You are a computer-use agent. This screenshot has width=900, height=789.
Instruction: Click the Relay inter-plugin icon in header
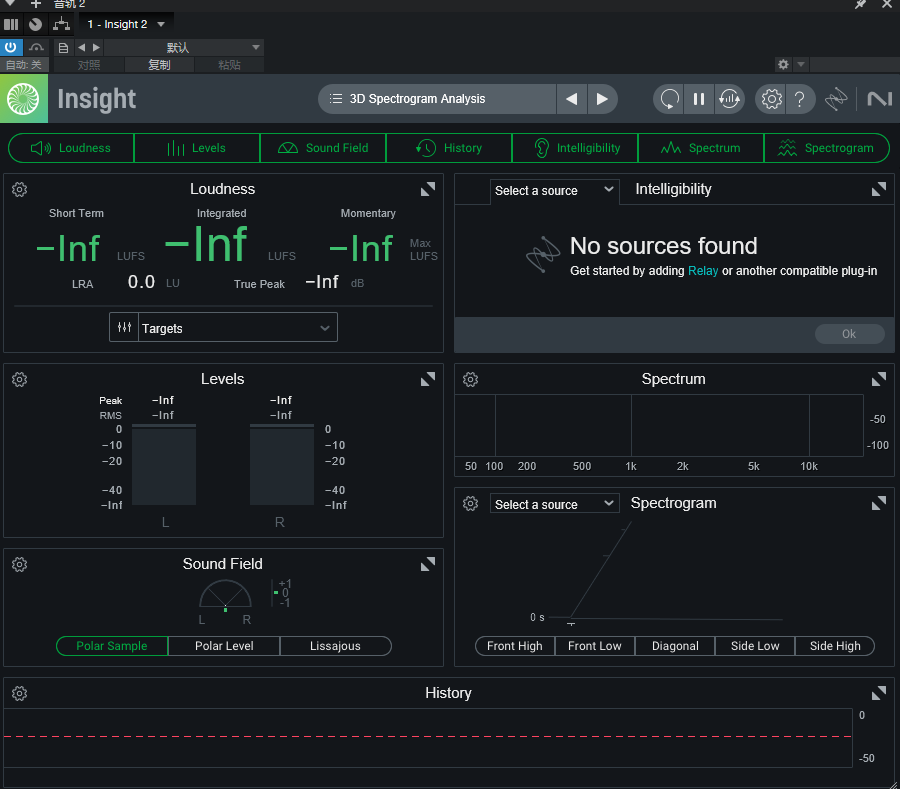pos(836,99)
